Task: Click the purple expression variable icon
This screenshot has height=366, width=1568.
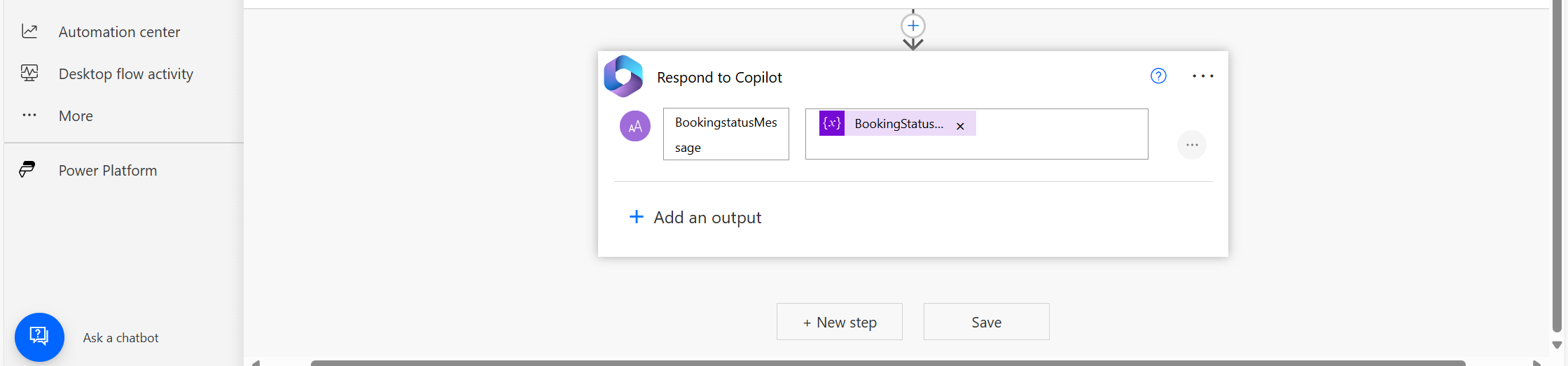Action: pos(832,124)
